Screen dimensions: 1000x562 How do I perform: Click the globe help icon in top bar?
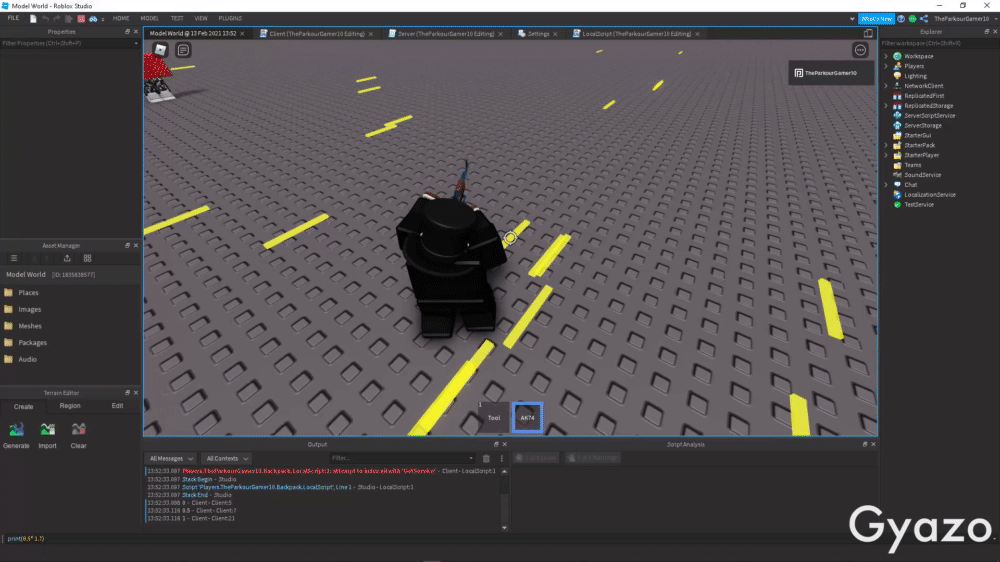[901, 18]
